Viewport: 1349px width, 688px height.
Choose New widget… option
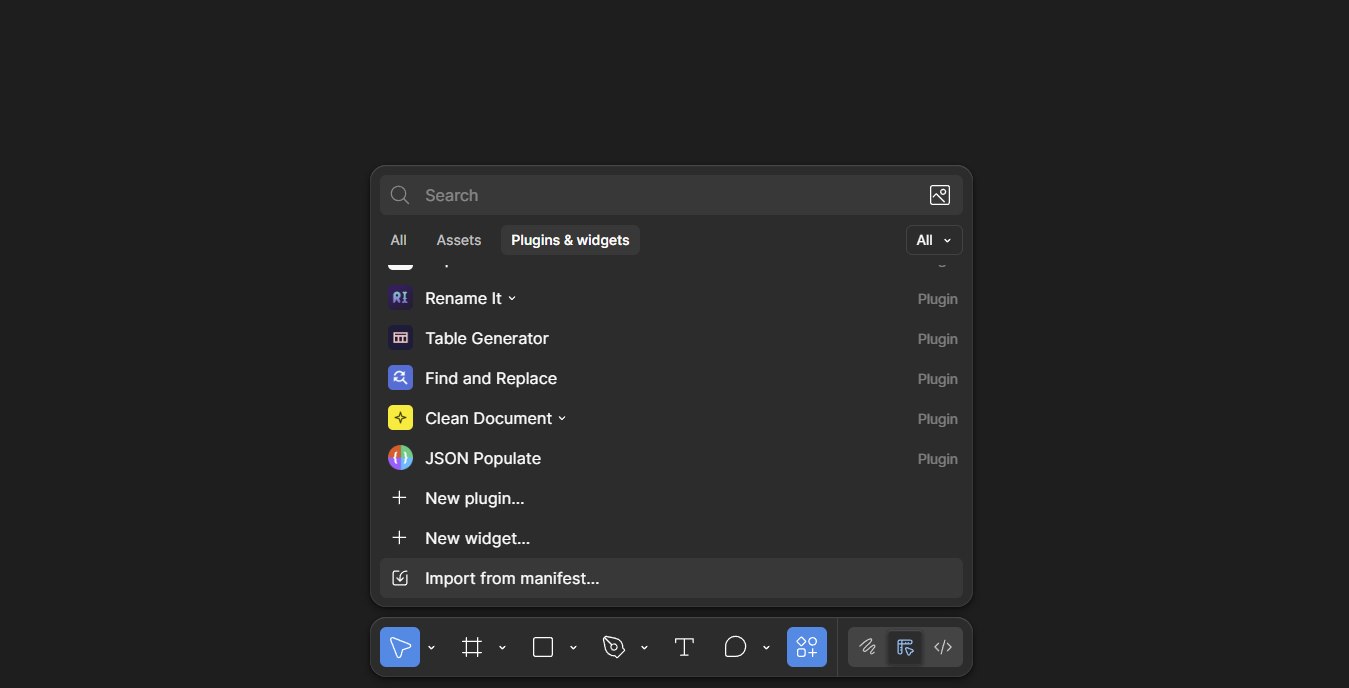671,538
